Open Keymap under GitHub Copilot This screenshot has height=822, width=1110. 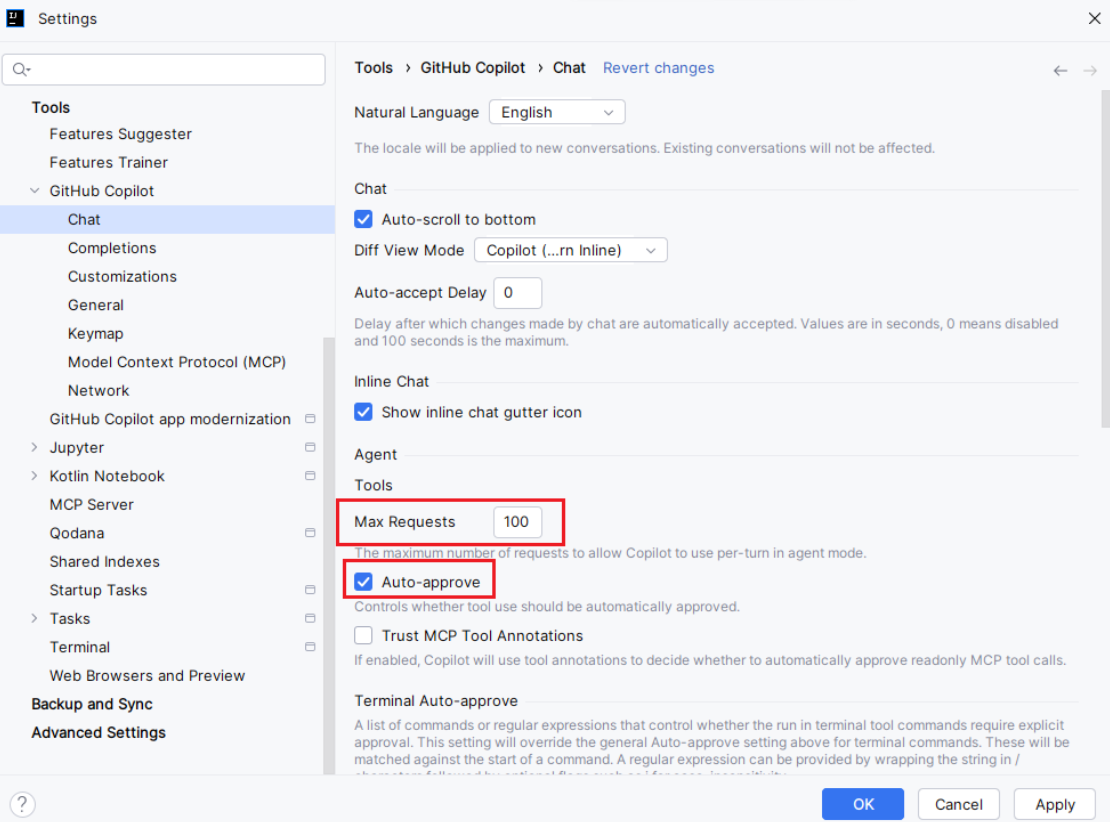(x=96, y=333)
